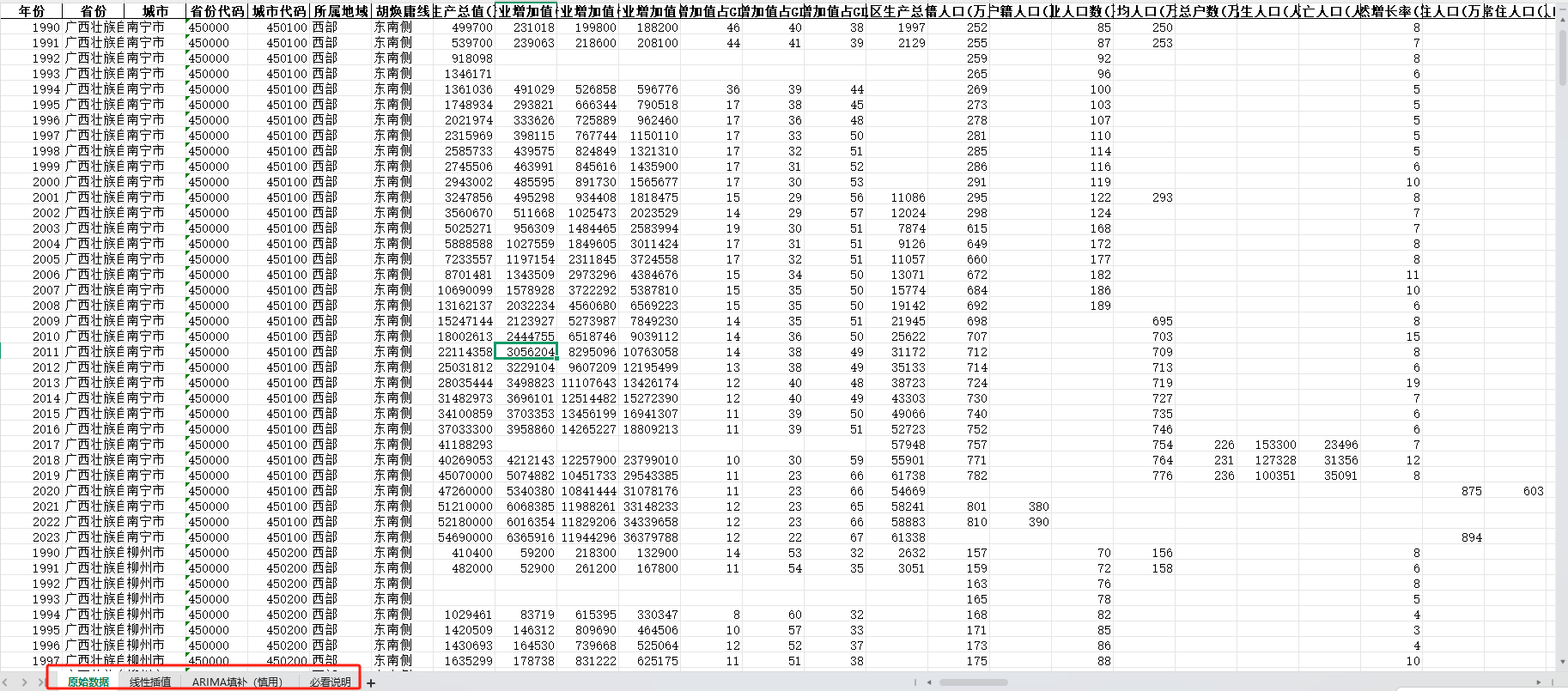Open the 必看说明 sheet tab
Viewport: 1568px width, 691px height.
(331, 682)
